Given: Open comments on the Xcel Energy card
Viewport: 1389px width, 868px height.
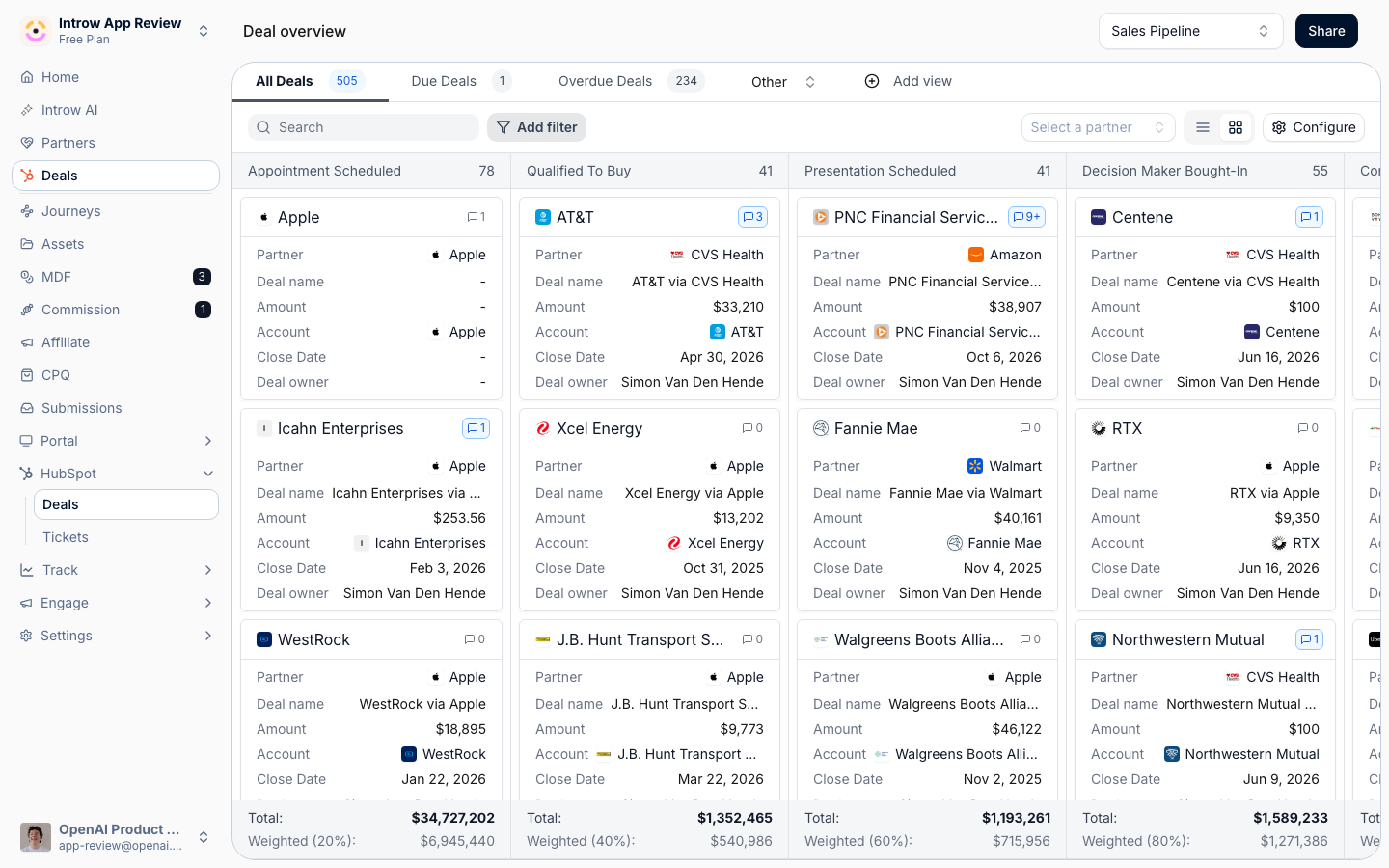Looking at the screenshot, I should point(752,428).
